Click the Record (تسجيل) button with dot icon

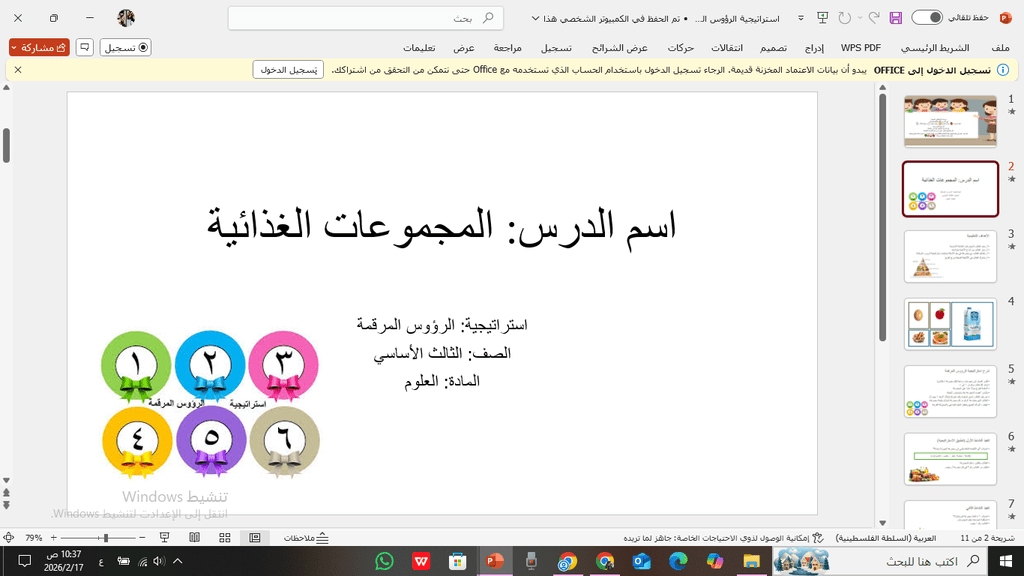tap(125, 47)
